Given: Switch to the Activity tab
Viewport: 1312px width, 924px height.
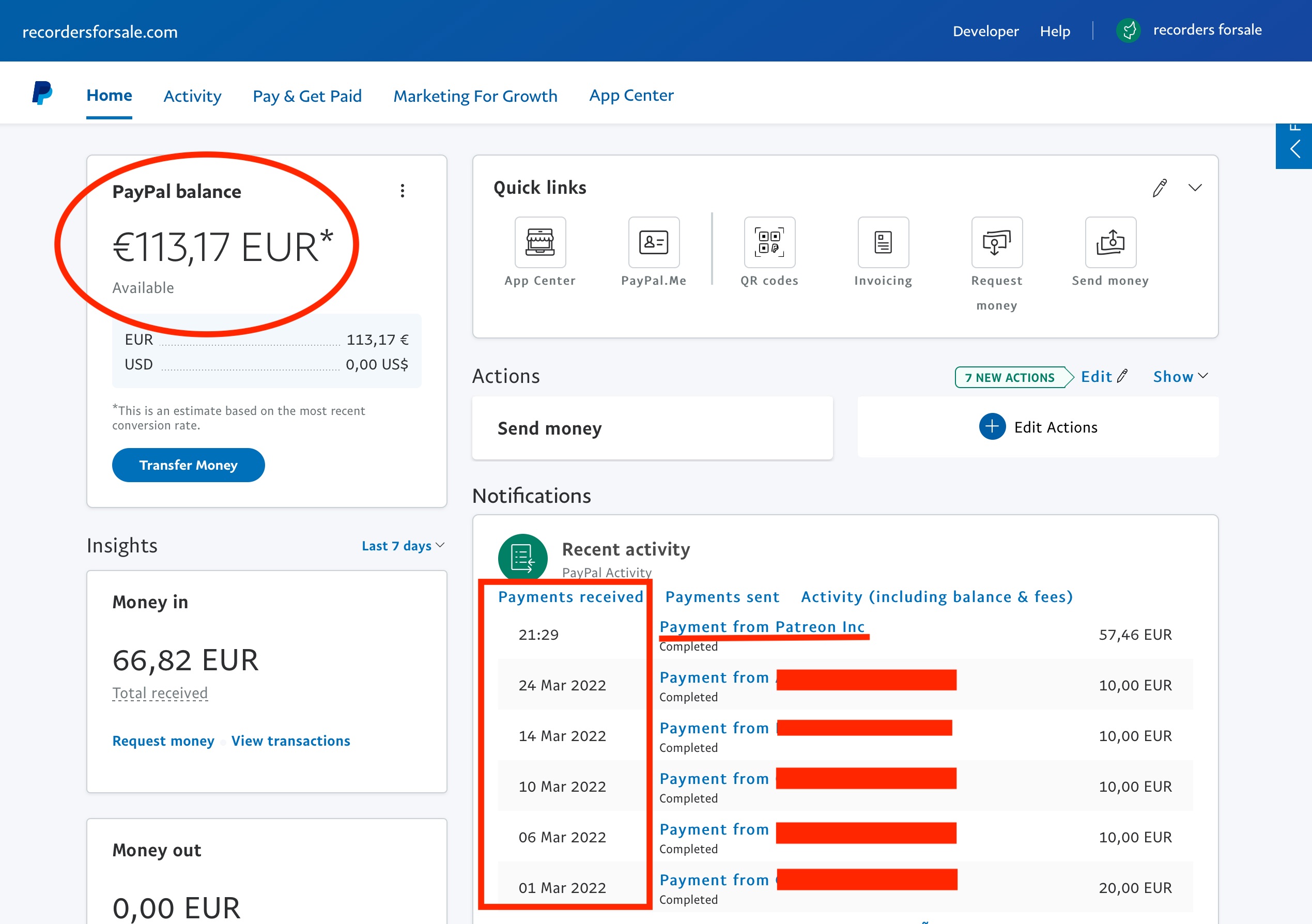Looking at the screenshot, I should tap(192, 96).
